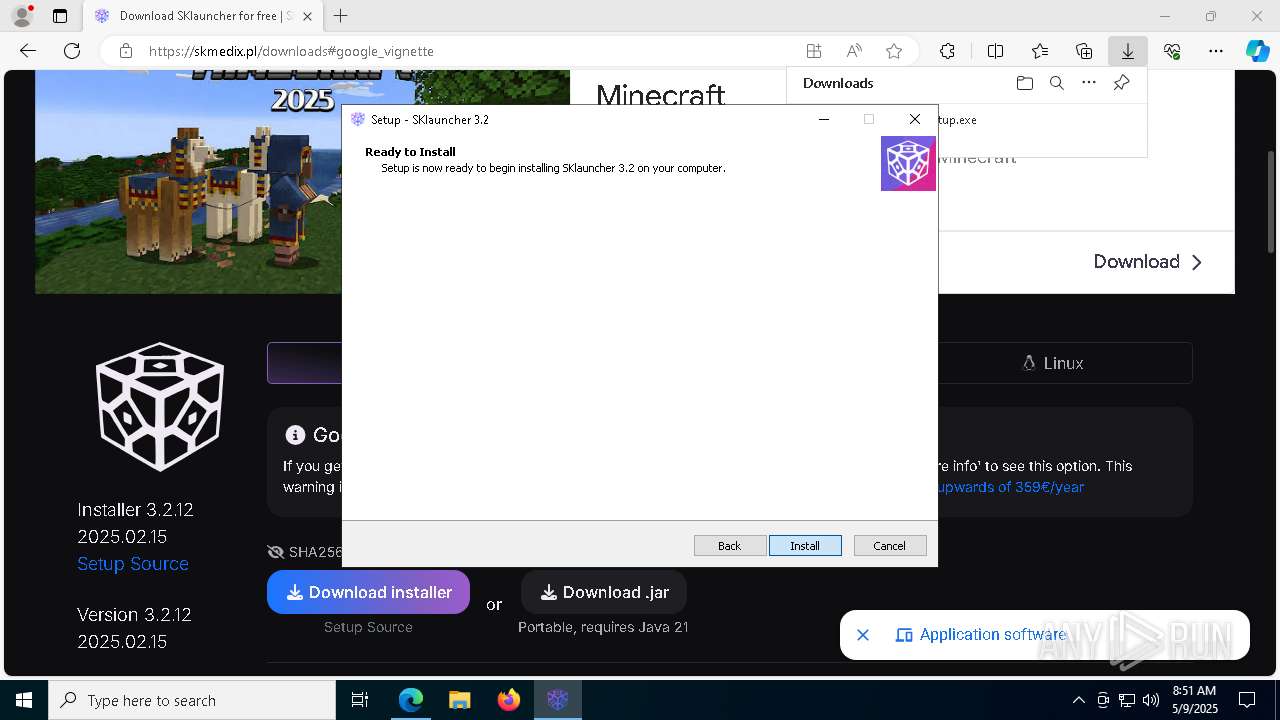The width and height of the screenshot is (1280, 720).
Task: Show hidden system tray icons
Action: click(x=1078, y=700)
